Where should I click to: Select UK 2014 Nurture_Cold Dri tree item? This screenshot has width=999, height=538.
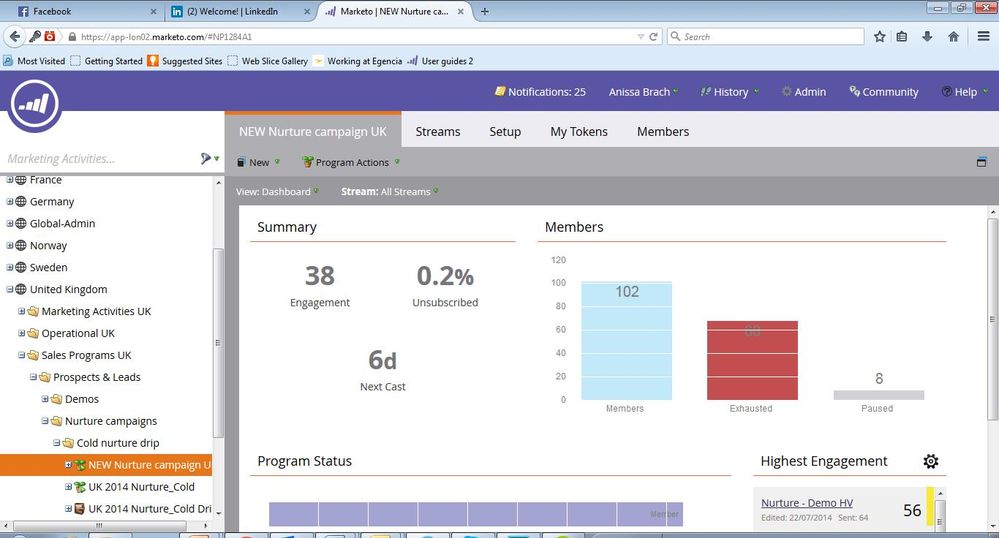(x=150, y=509)
